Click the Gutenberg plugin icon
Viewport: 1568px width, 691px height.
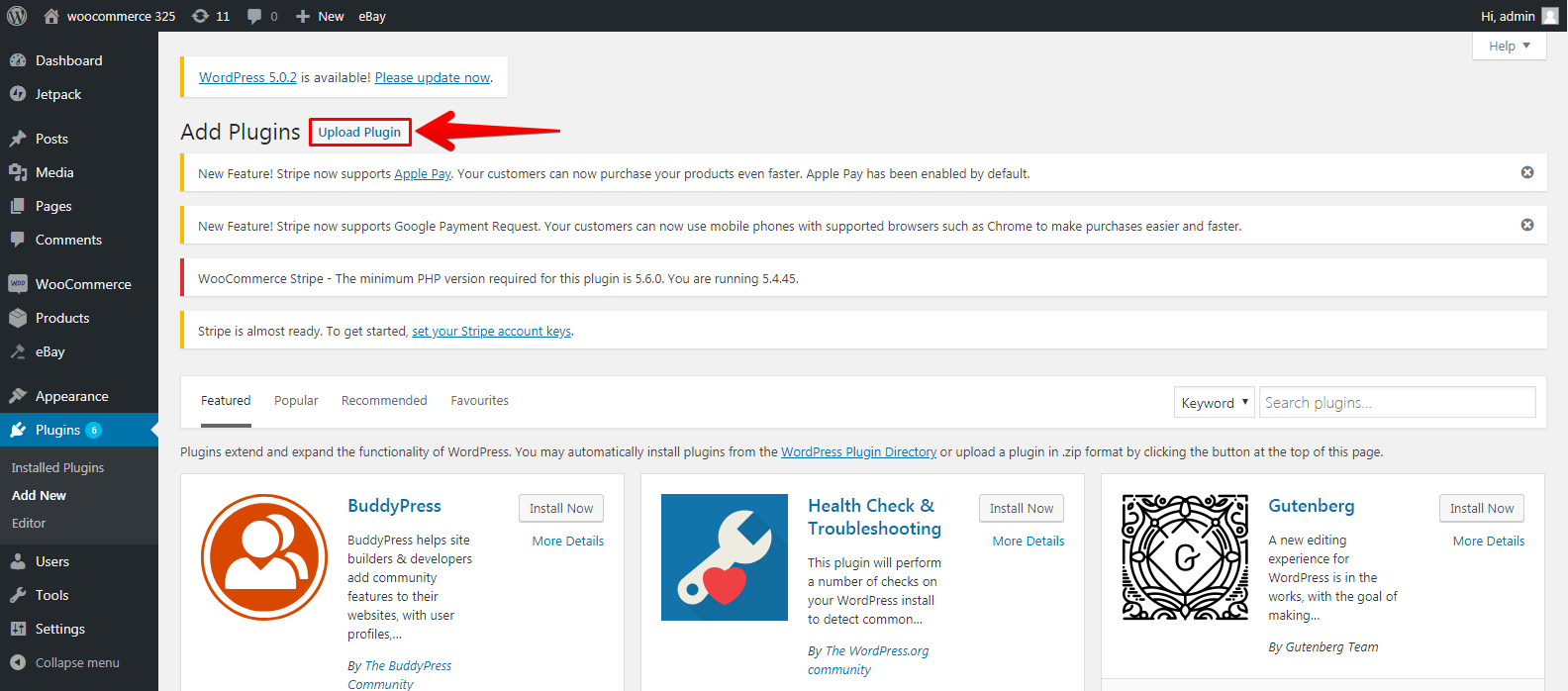pyautogui.click(x=1185, y=557)
